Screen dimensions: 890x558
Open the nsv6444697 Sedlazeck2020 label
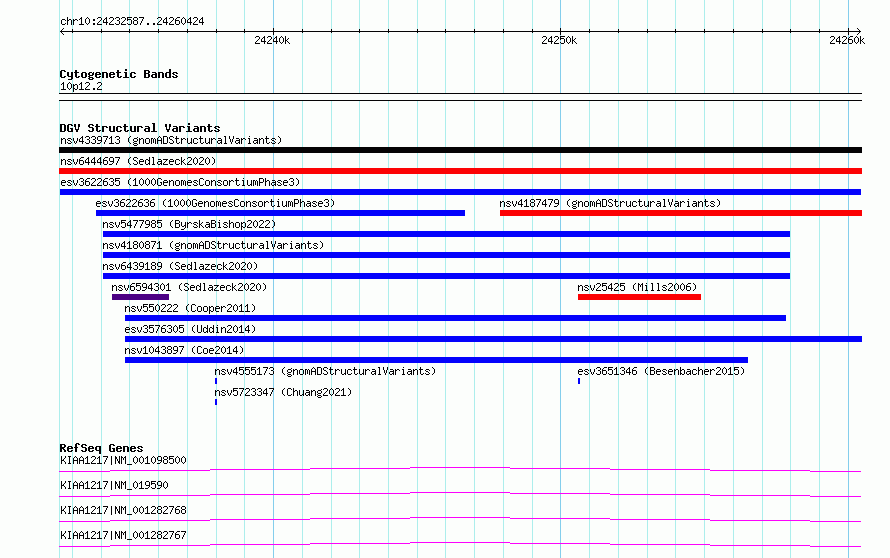138,161
